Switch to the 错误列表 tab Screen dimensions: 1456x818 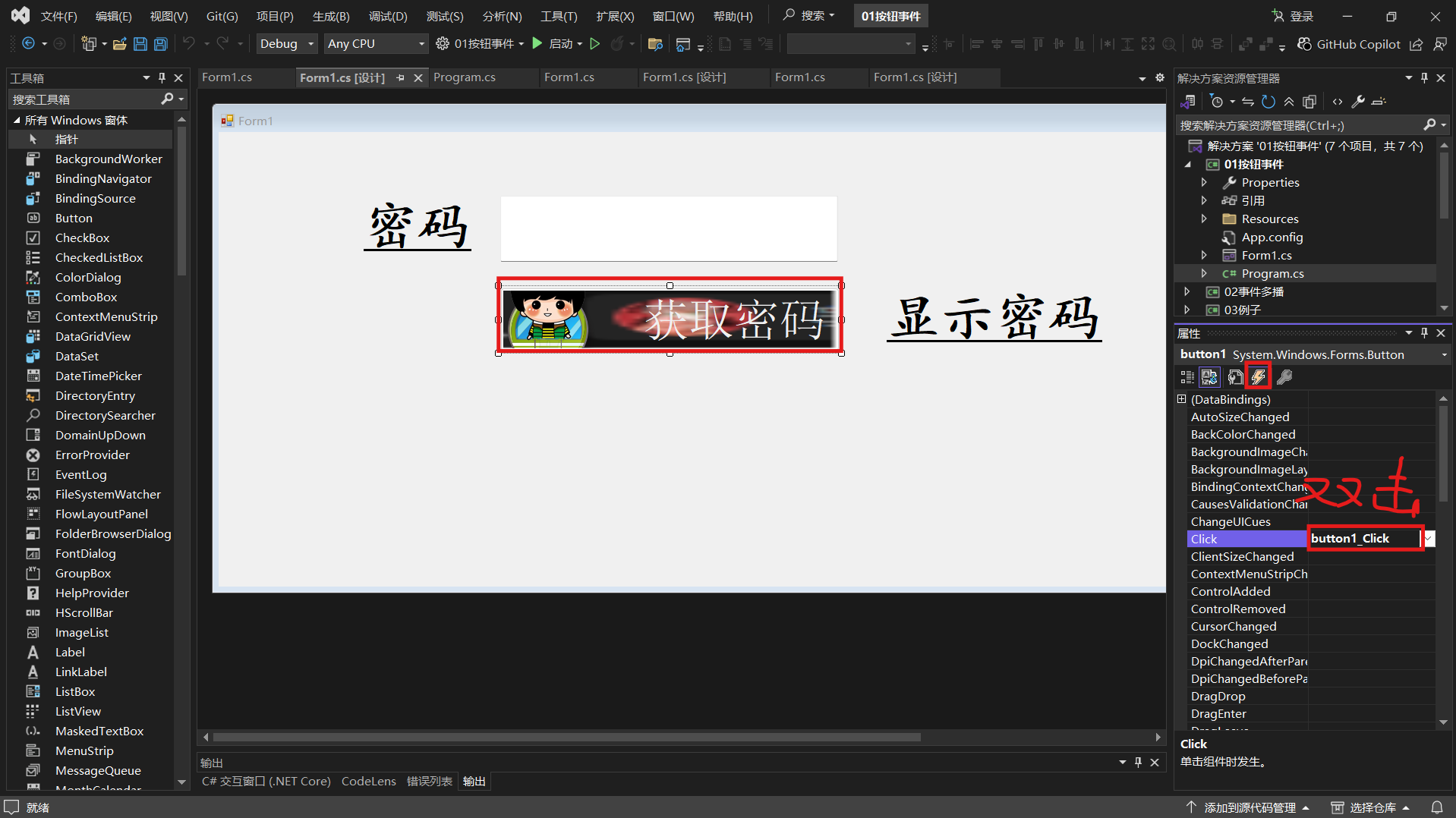[429, 781]
